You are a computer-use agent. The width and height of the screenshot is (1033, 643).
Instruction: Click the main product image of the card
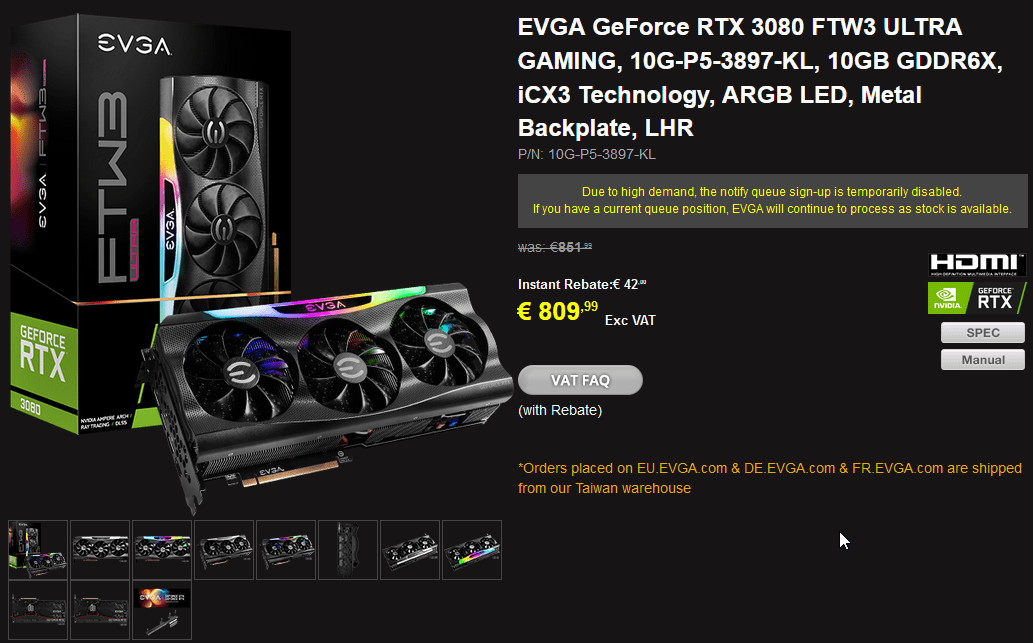click(260, 264)
